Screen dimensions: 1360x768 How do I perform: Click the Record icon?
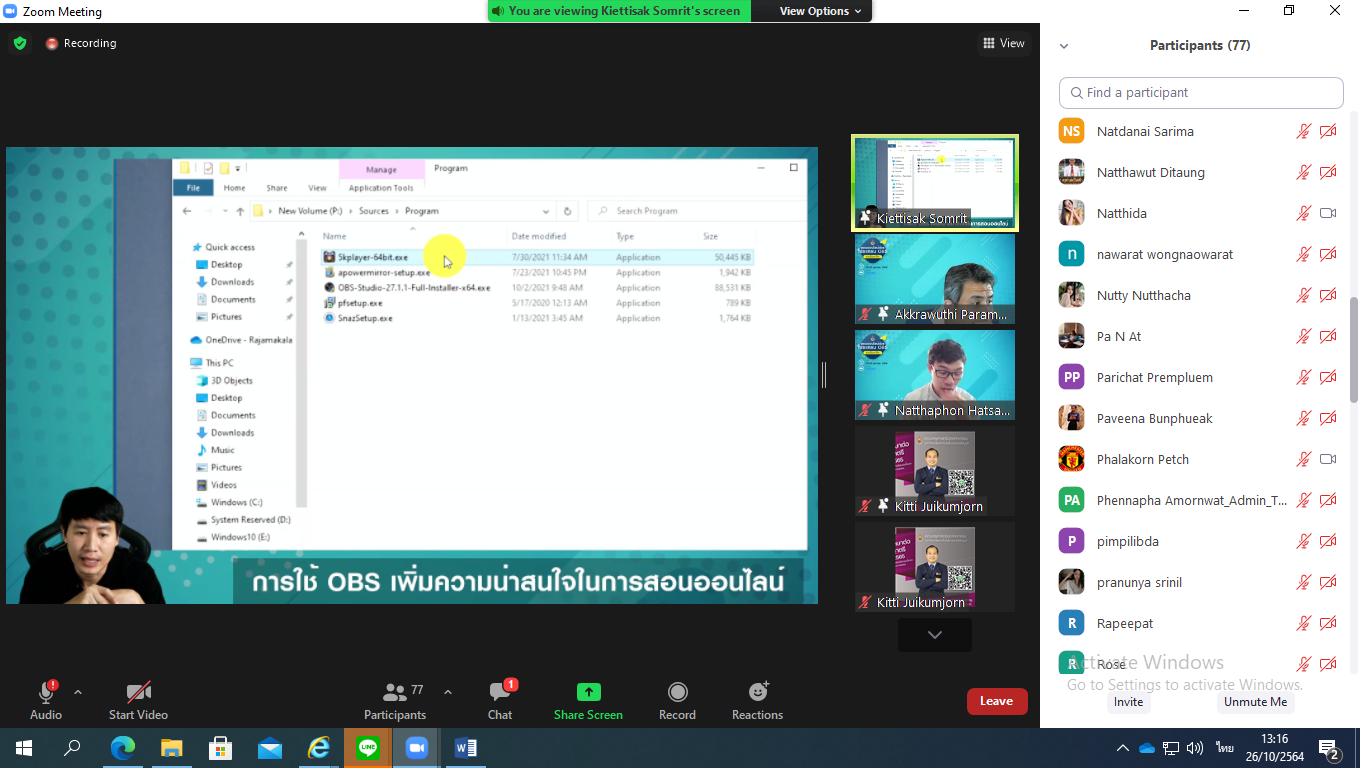[x=677, y=692]
